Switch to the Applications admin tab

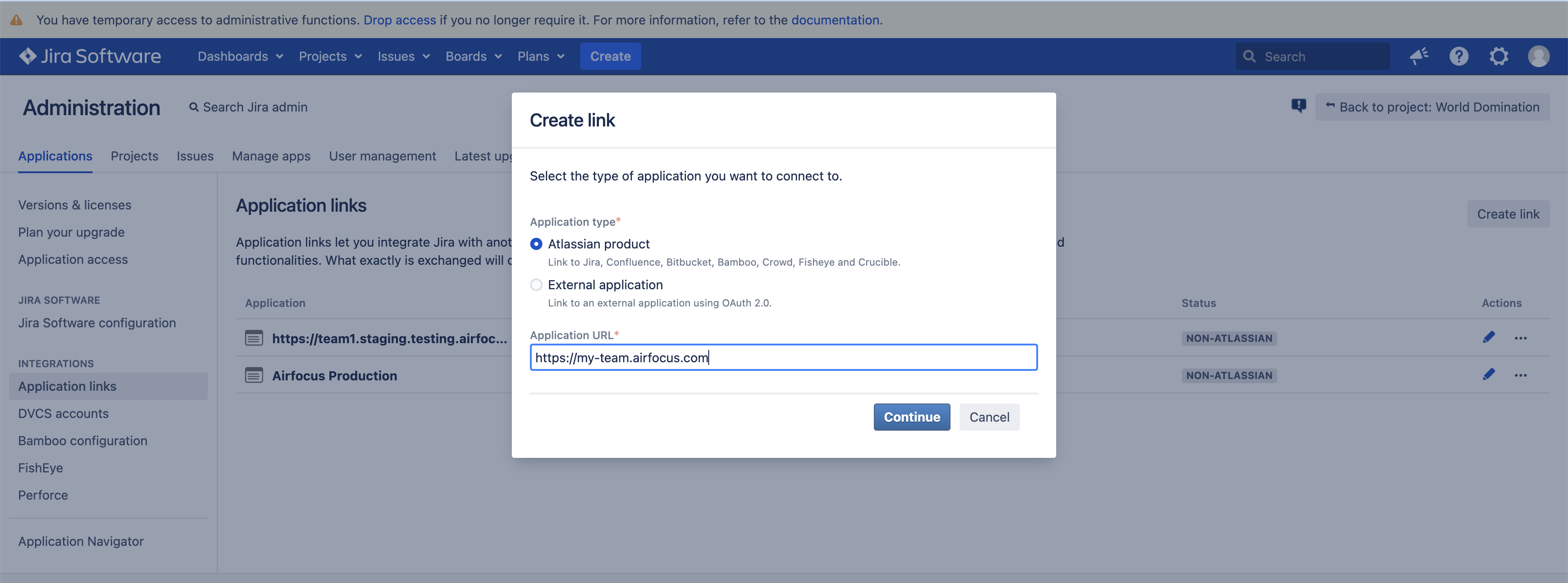(x=55, y=156)
